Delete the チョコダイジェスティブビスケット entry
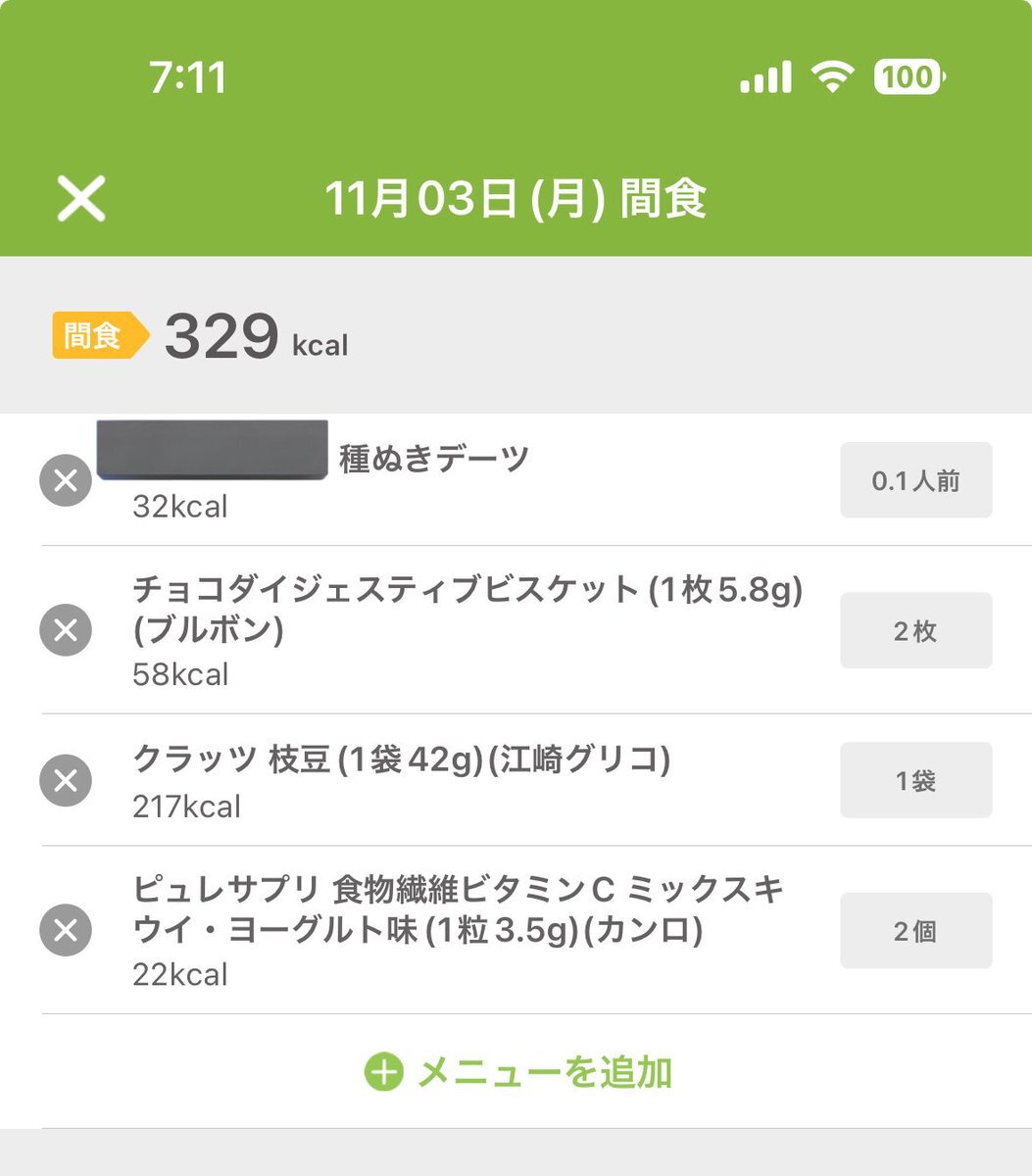 tap(66, 630)
